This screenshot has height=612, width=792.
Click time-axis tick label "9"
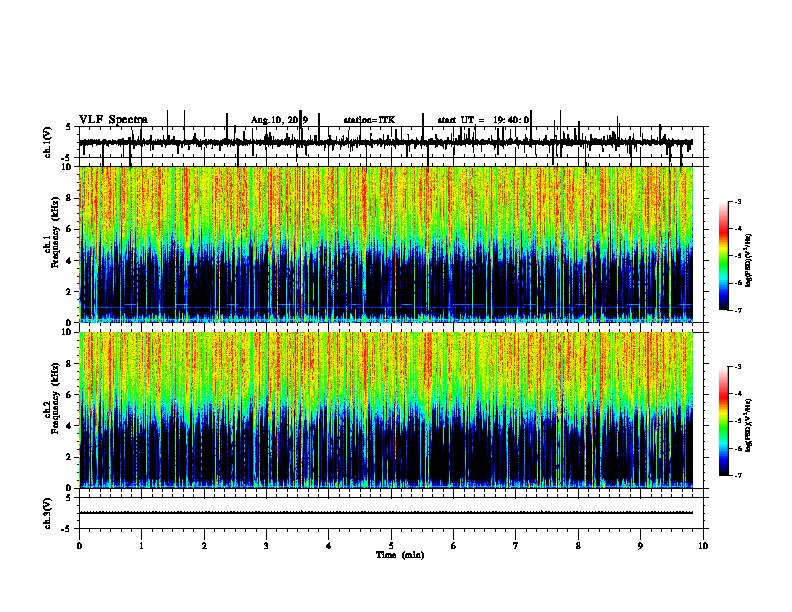(x=640, y=546)
